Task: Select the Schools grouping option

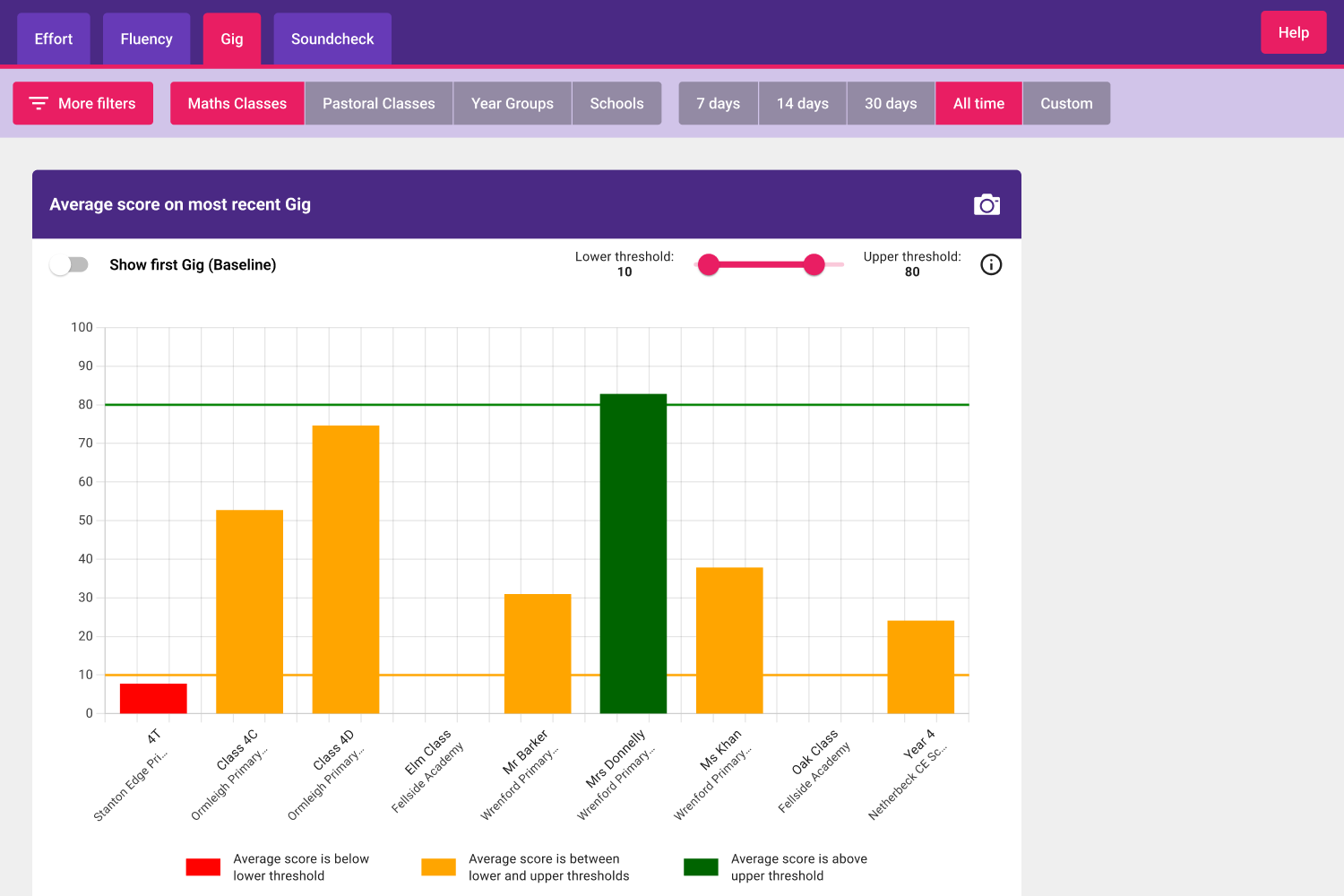Action: click(616, 104)
